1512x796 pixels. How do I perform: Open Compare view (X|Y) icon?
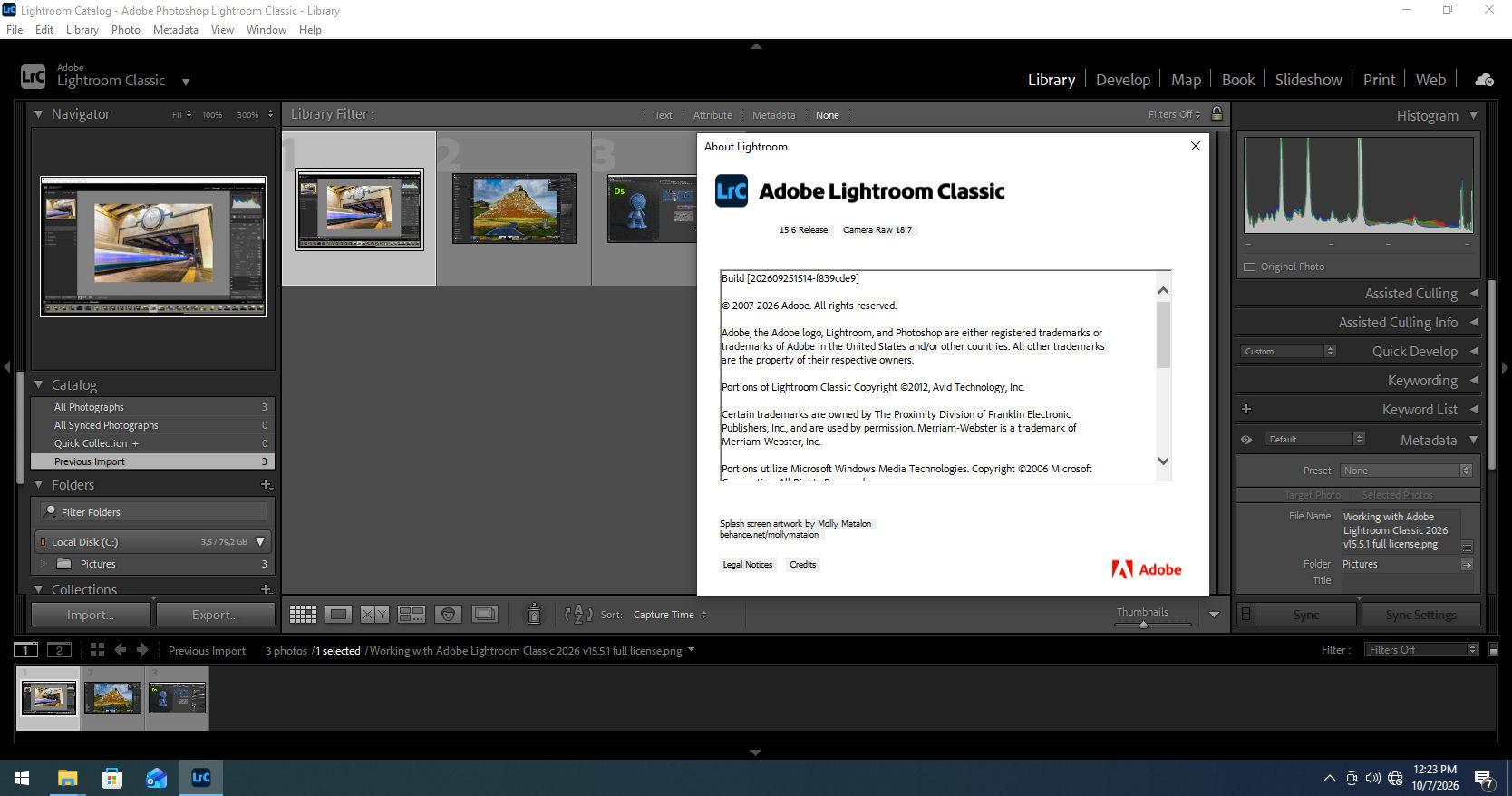pyautogui.click(x=374, y=615)
